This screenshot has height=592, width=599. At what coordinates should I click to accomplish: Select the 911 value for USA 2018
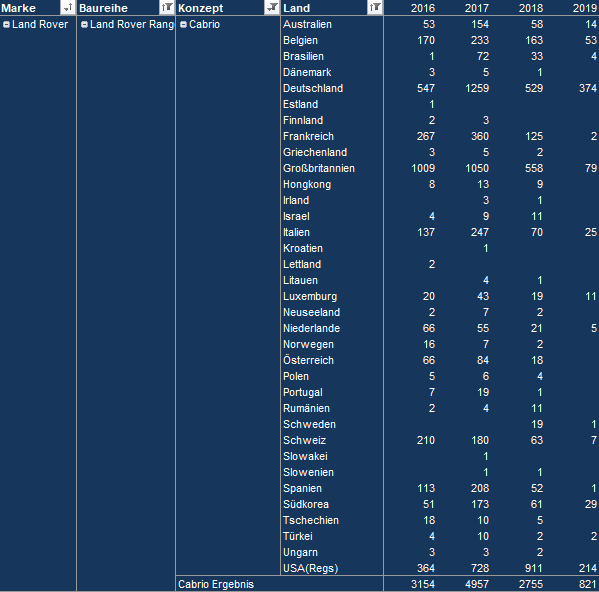coord(533,568)
